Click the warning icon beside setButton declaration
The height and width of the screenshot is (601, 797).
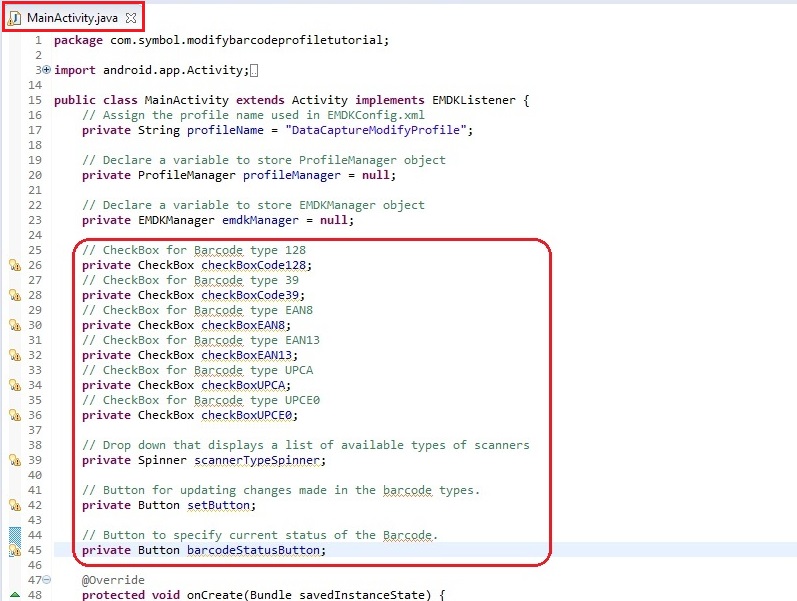tap(15, 505)
